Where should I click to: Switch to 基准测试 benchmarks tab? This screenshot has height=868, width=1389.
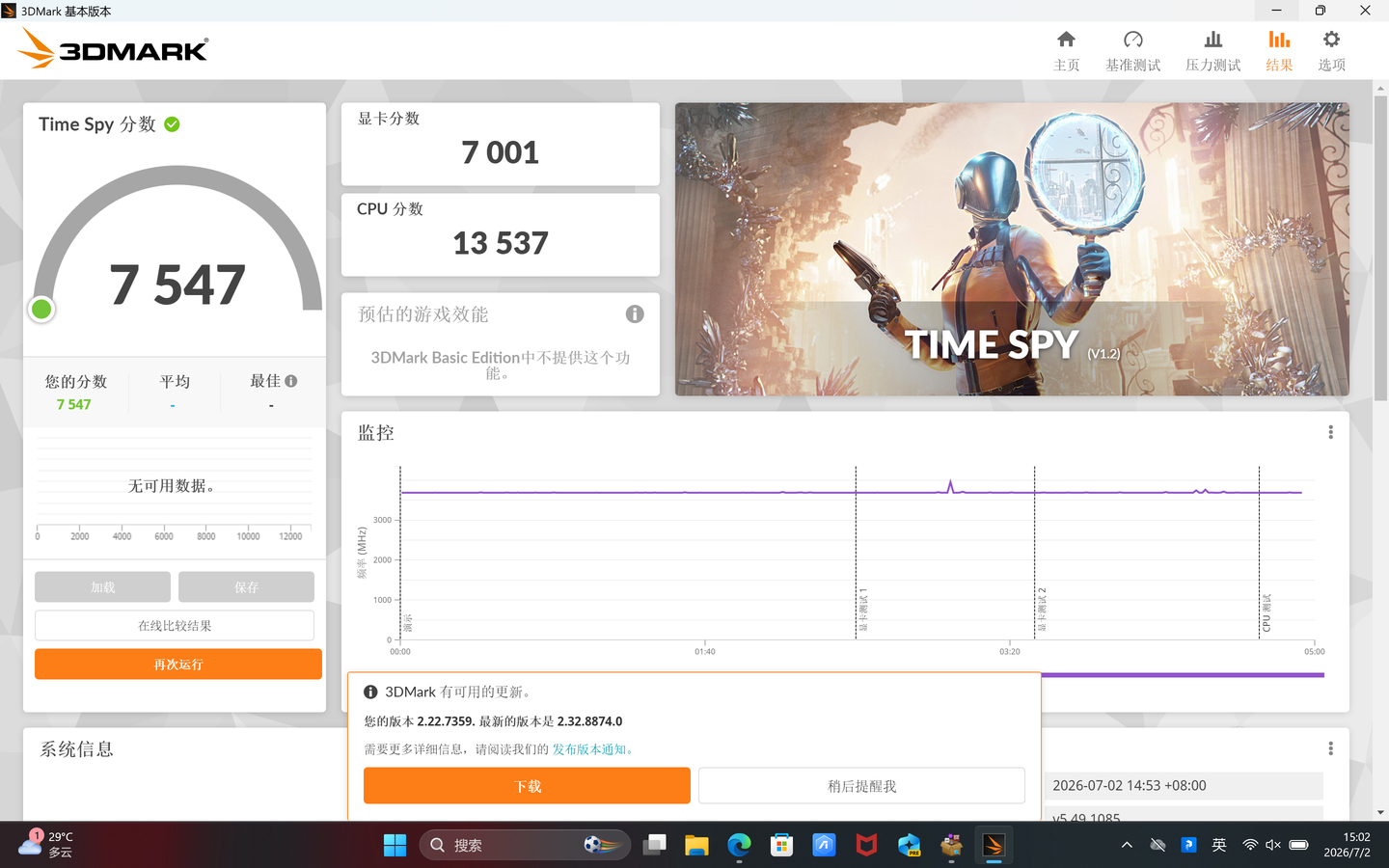1133,50
